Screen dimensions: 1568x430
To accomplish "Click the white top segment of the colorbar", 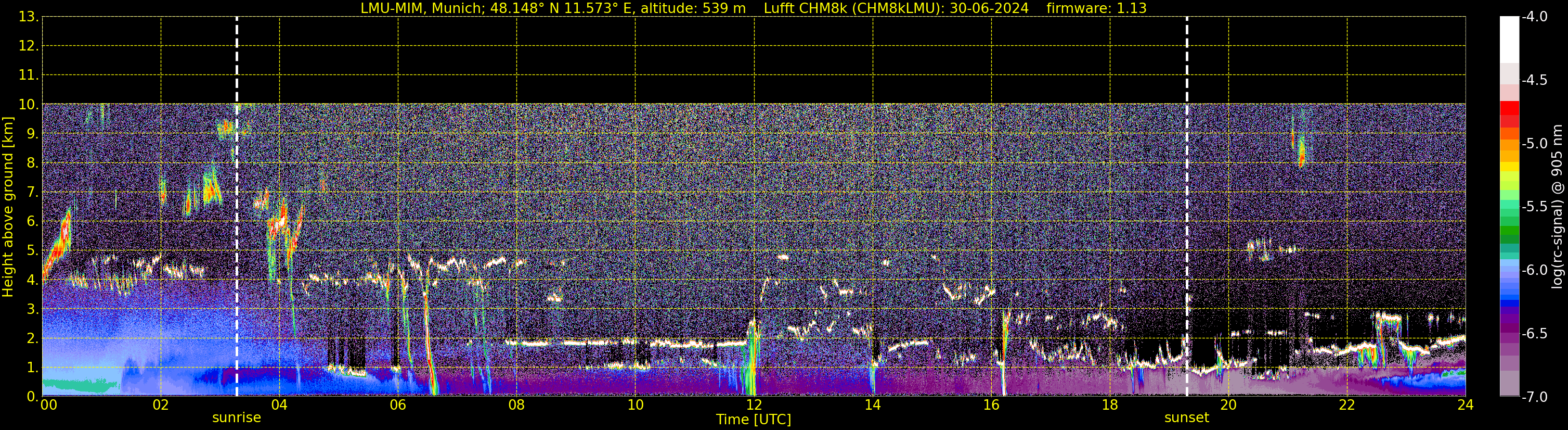I will point(1509,40).
